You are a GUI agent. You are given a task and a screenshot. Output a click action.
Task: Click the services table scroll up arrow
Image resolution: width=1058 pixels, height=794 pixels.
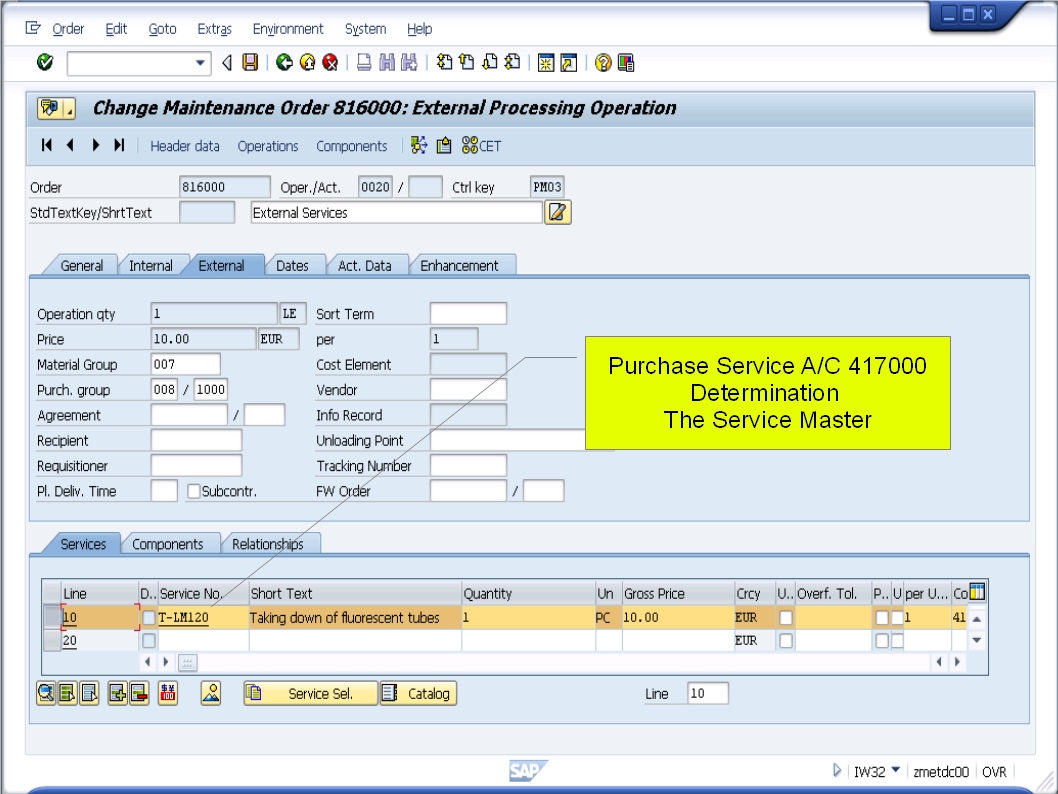pyautogui.click(x=977, y=618)
